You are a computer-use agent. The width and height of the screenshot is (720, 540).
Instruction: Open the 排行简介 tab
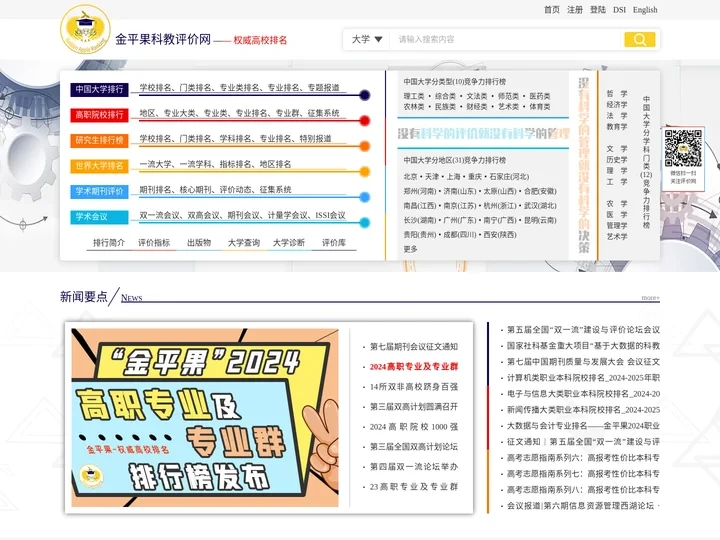[109, 242]
